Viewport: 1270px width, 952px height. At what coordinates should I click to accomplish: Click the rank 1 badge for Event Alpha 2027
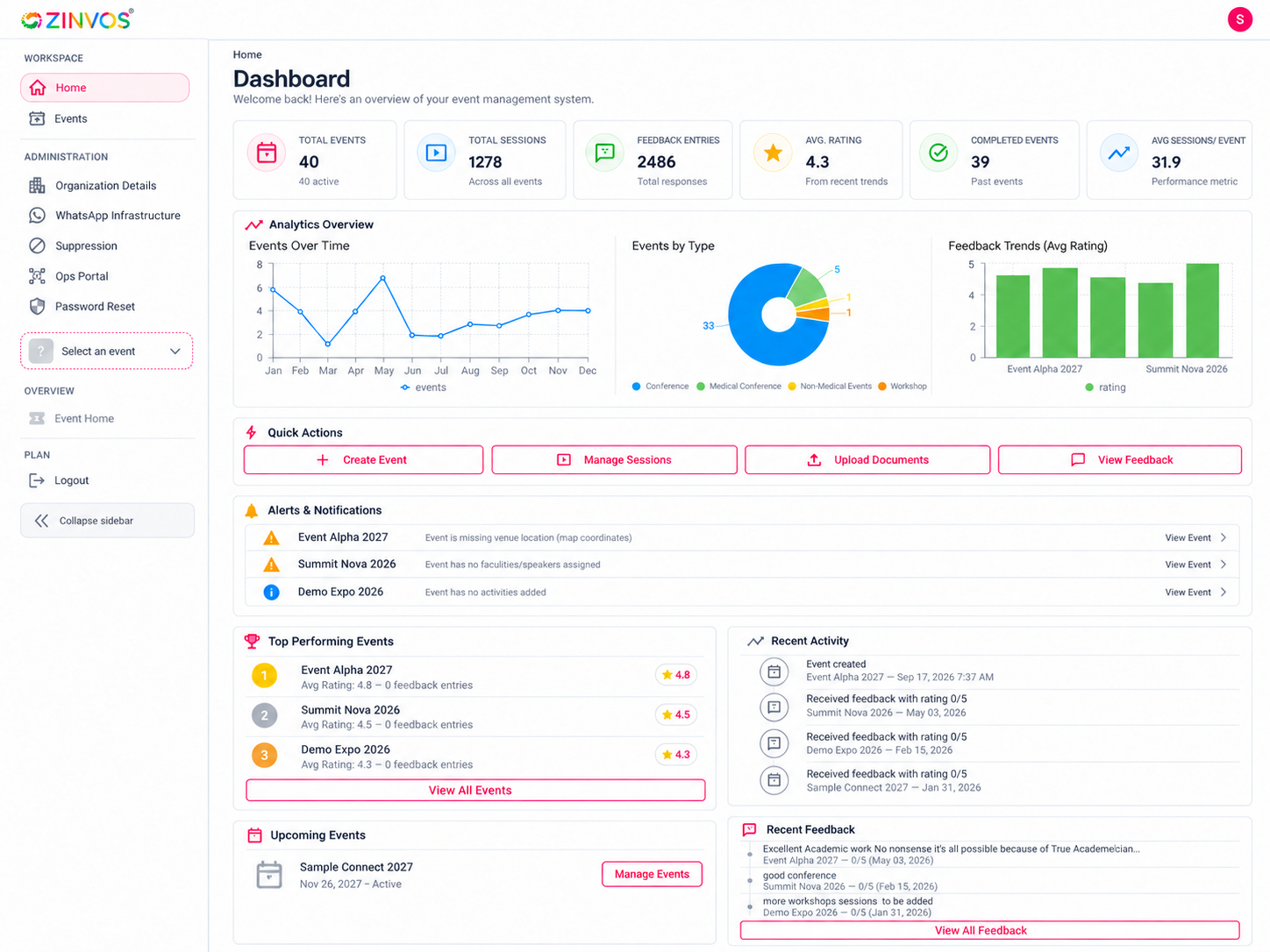pos(264,676)
